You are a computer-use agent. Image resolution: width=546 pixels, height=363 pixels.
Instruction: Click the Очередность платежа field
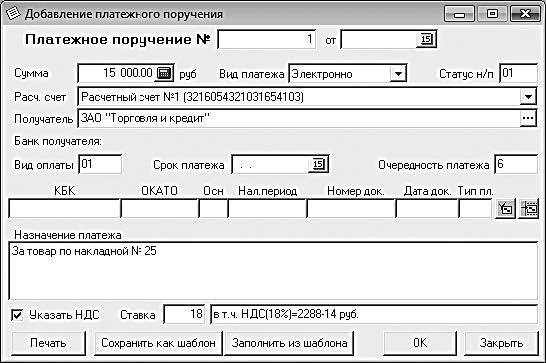pos(516,164)
